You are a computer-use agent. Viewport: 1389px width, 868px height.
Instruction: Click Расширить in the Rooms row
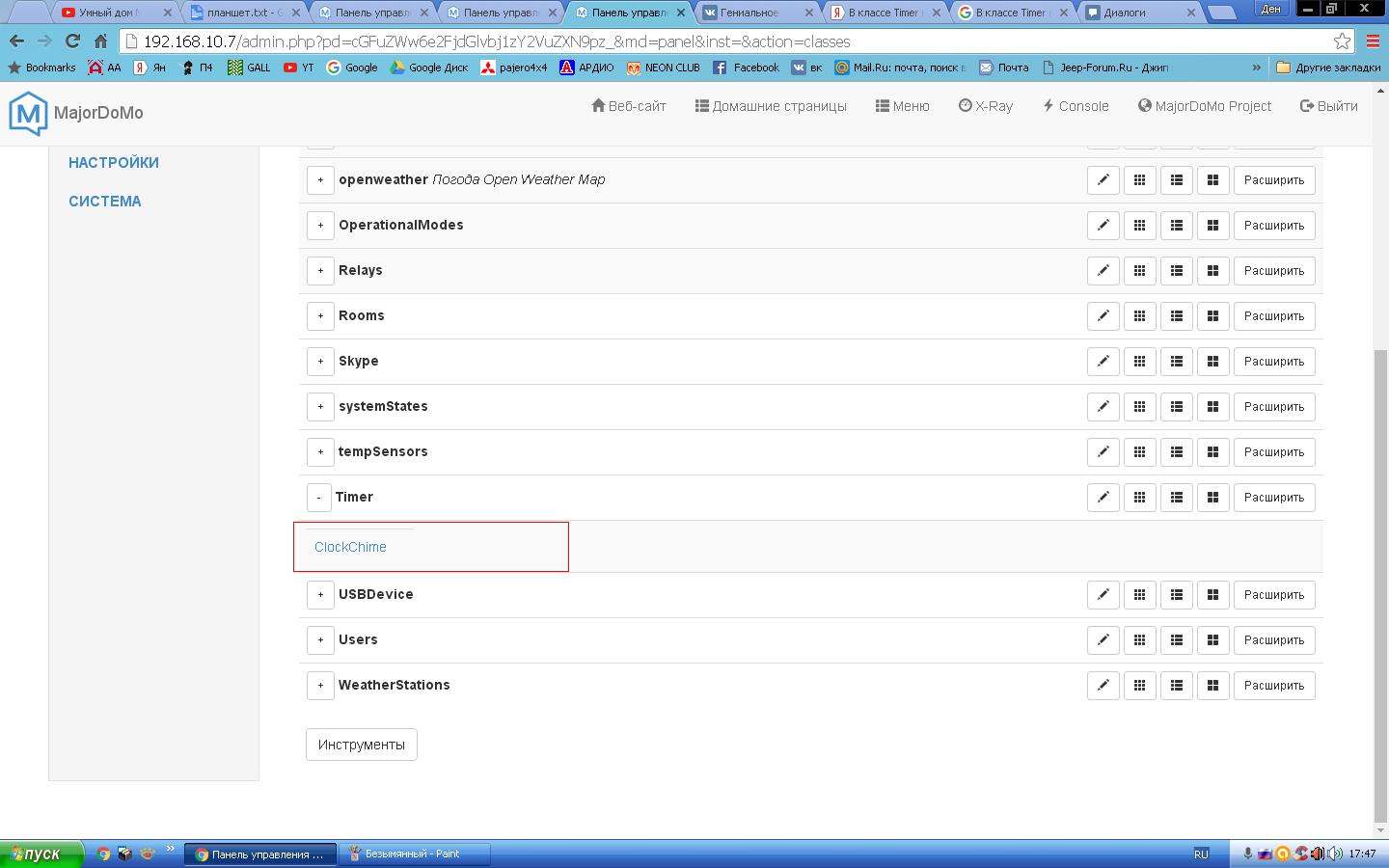1274,316
